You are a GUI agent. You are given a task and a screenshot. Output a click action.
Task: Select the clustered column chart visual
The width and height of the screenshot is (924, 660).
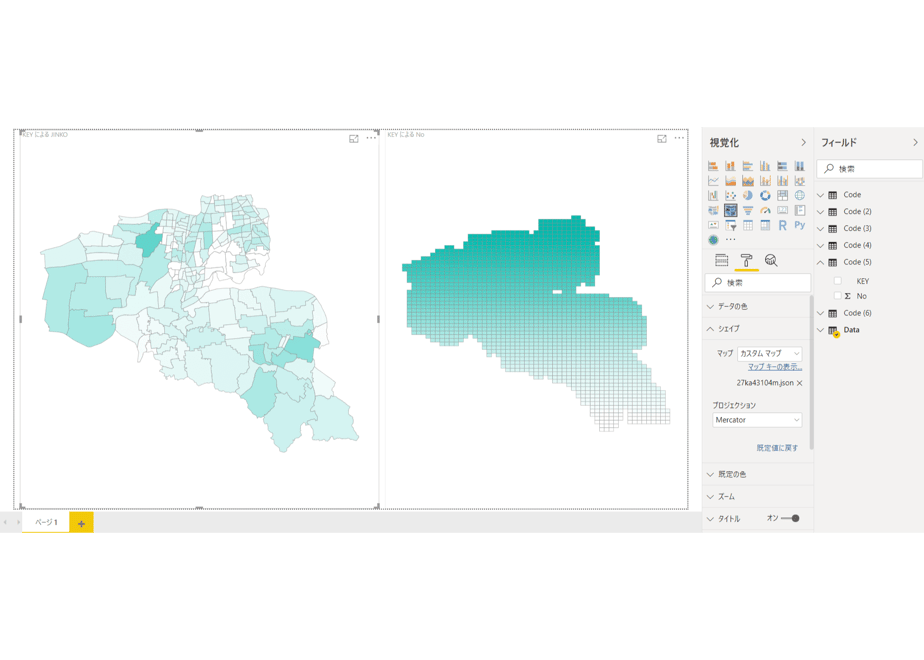pyautogui.click(x=765, y=166)
